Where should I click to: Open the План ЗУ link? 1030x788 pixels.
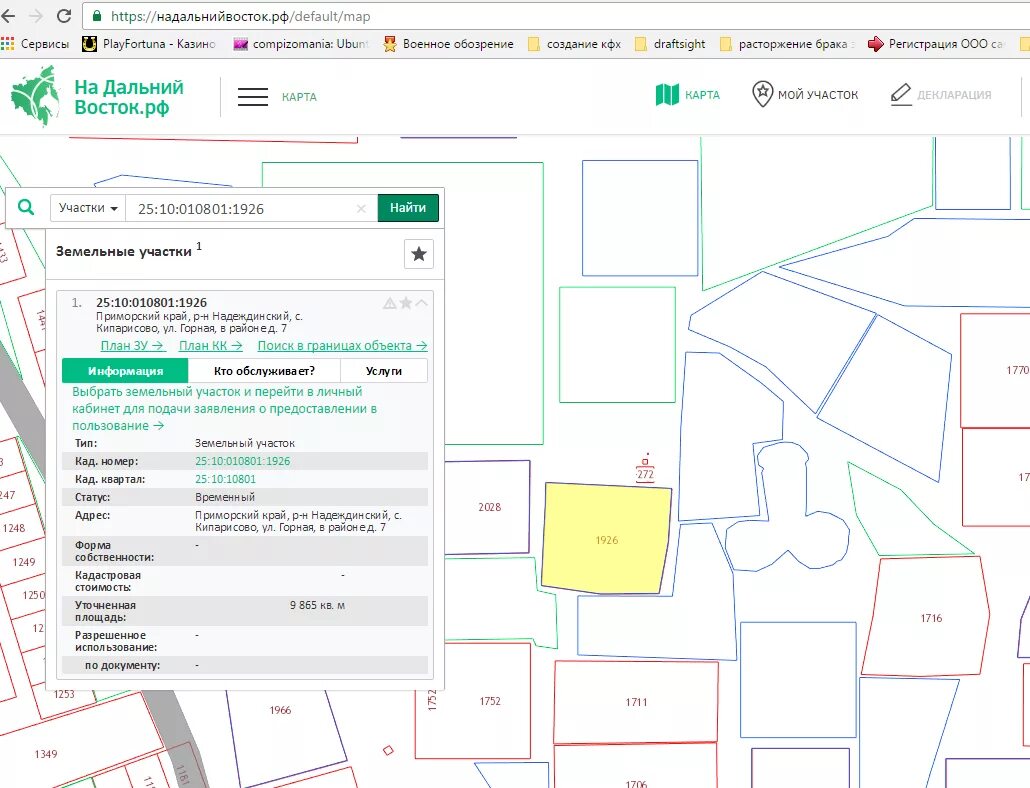133,345
